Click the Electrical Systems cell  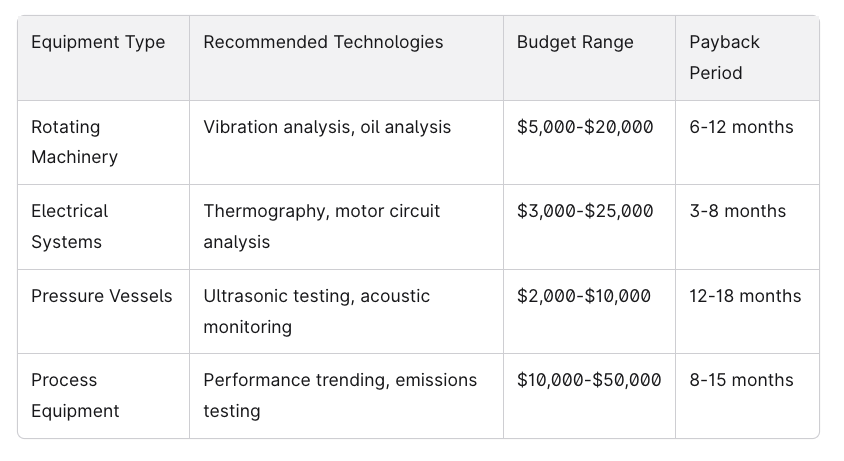(x=103, y=227)
